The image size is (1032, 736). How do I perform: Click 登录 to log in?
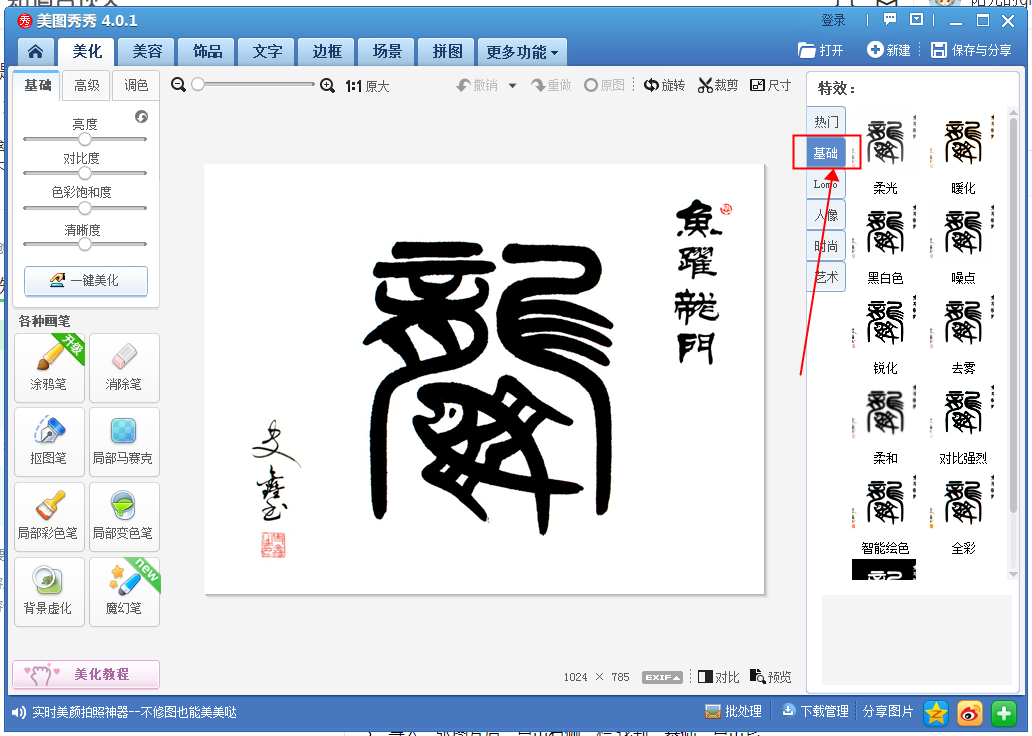click(833, 20)
